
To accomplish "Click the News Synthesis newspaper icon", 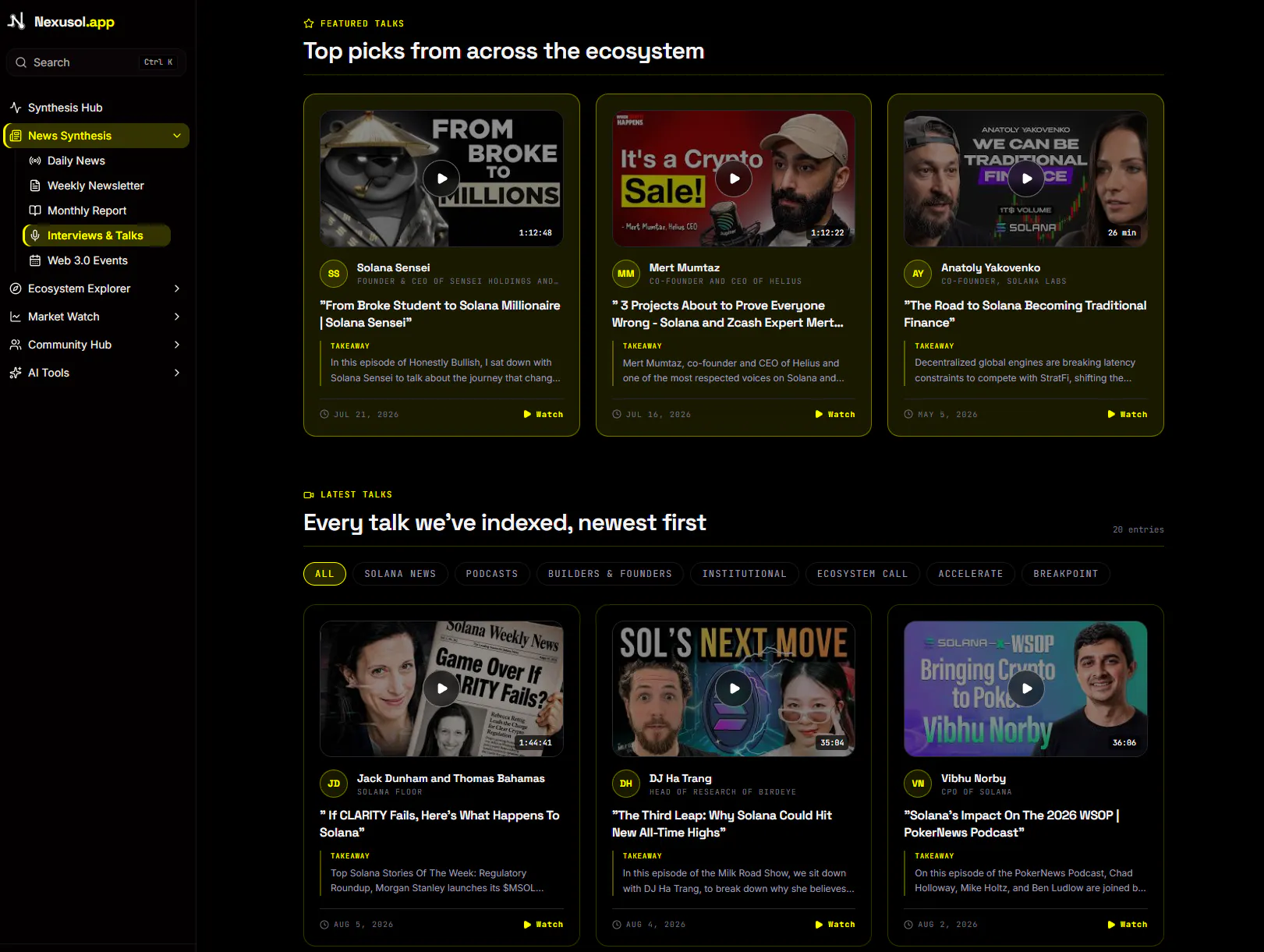I will click(x=16, y=136).
